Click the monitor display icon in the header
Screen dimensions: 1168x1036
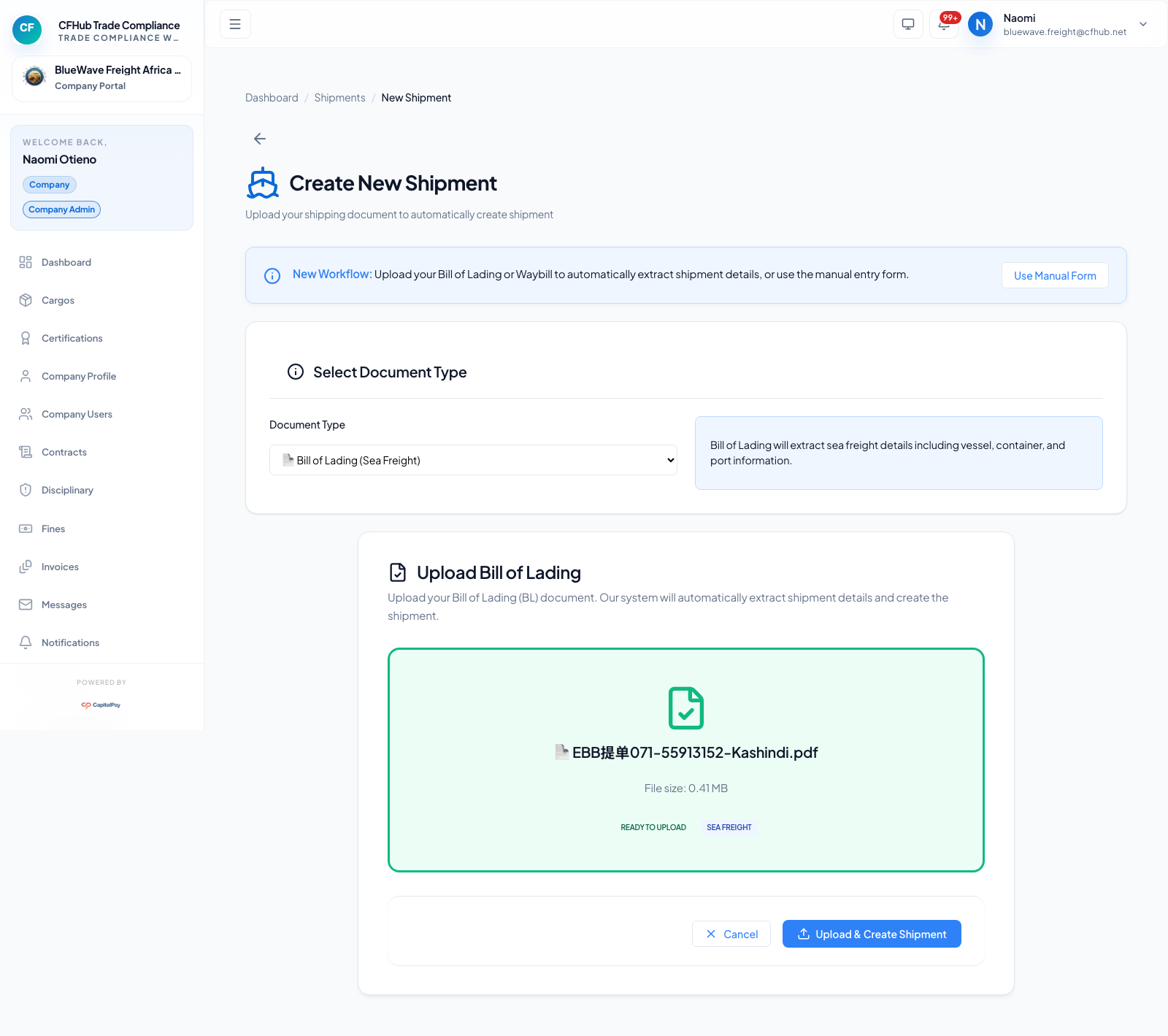pyautogui.click(x=907, y=23)
